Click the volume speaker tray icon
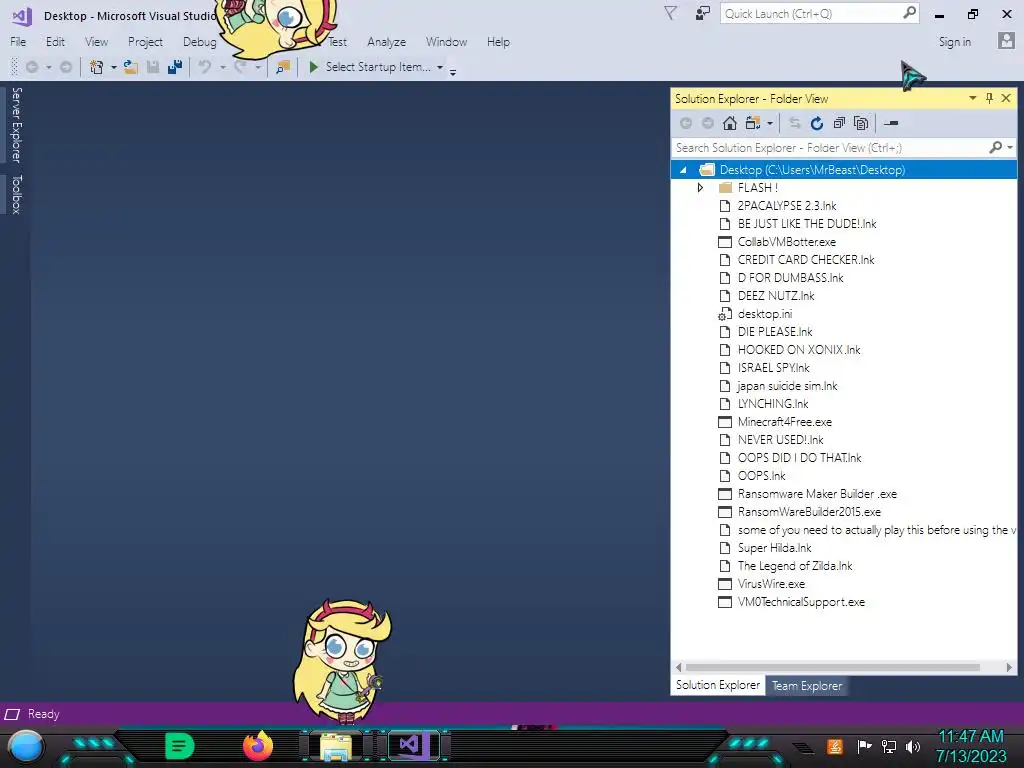The image size is (1024, 768). point(913,746)
